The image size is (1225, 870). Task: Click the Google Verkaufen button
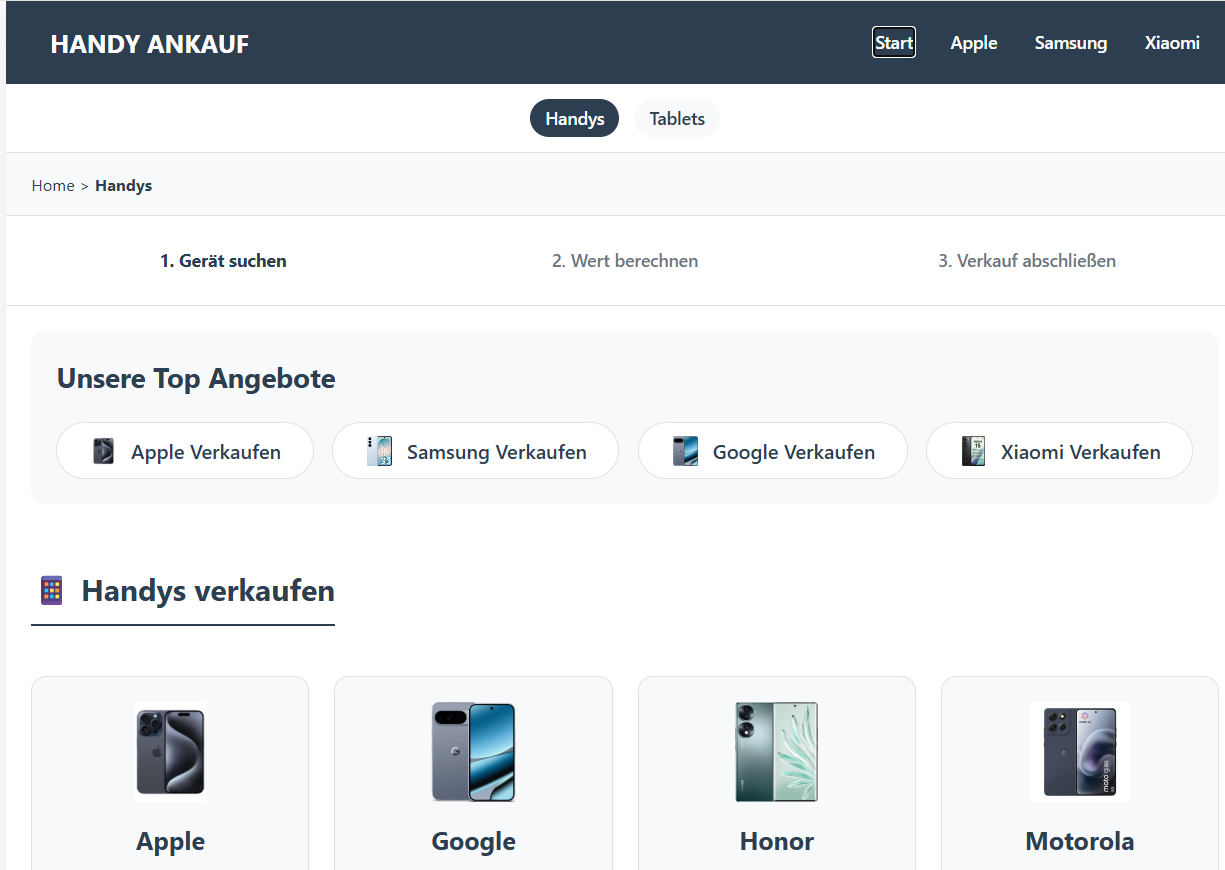tap(772, 451)
